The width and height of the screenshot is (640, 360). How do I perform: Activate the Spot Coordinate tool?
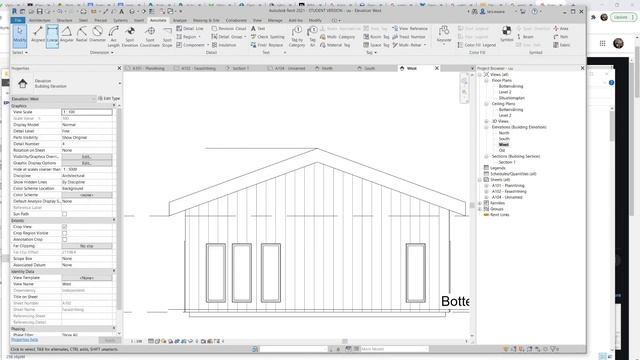pyautogui.click(x=150, y=36)
